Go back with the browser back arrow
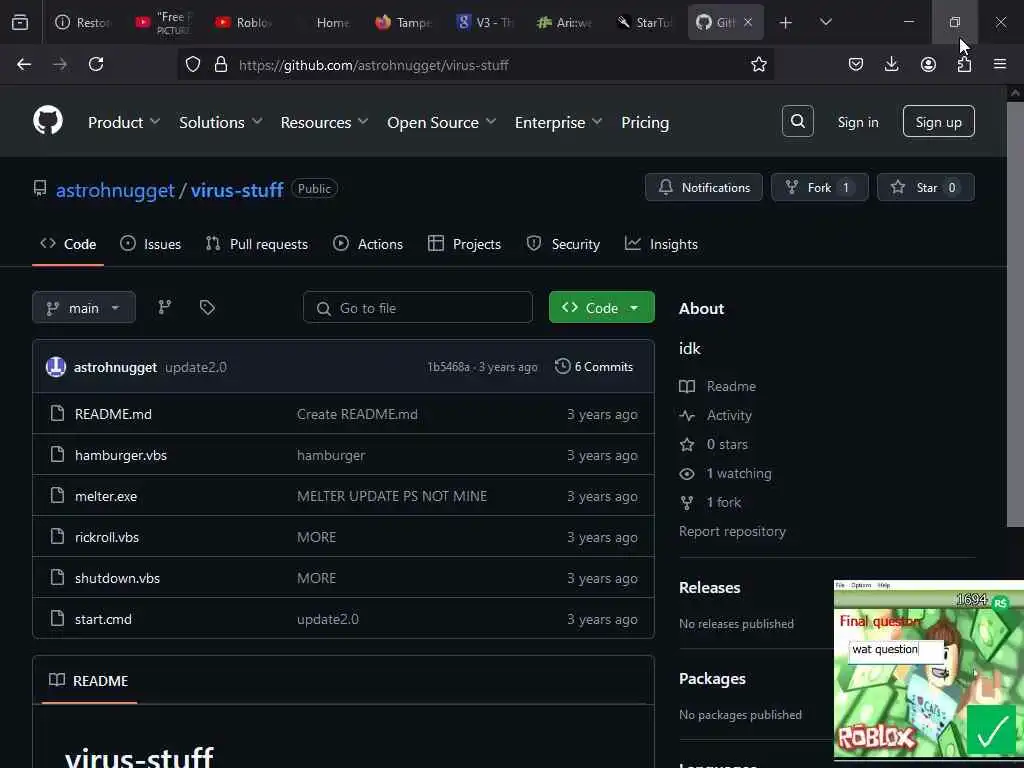This screenshot has width=1024, height=768. 24,64
